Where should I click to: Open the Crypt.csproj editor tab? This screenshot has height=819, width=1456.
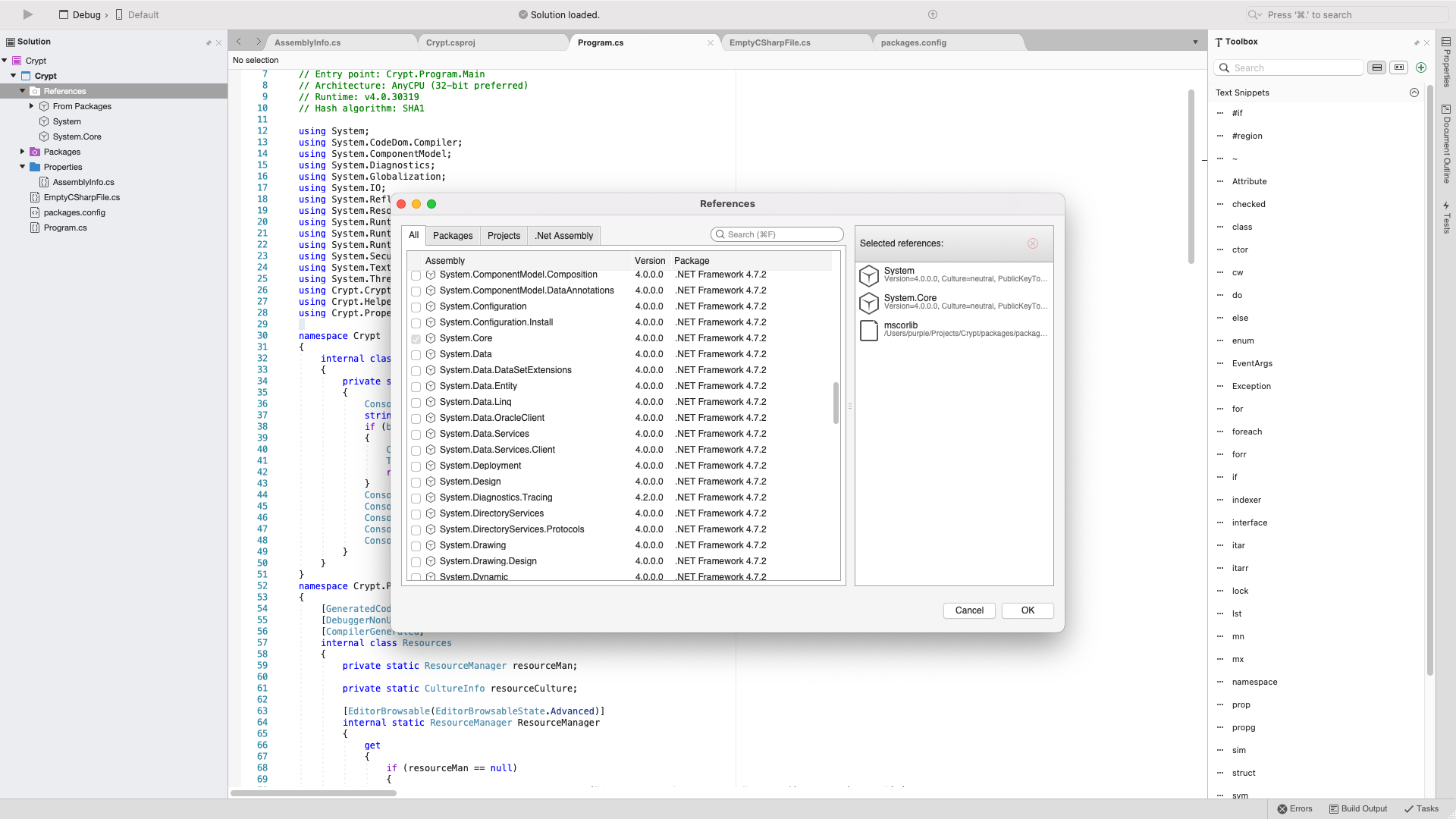click(x=450, y=42)
